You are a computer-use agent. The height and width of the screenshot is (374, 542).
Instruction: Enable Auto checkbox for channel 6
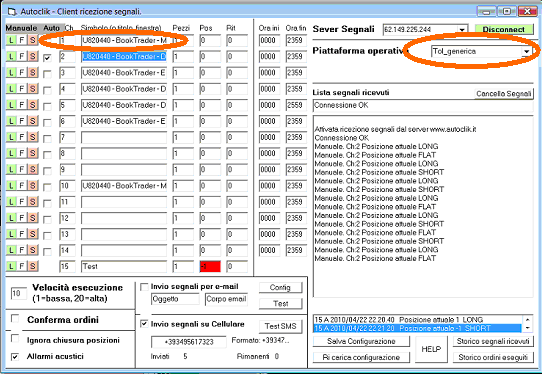(47, 123)
